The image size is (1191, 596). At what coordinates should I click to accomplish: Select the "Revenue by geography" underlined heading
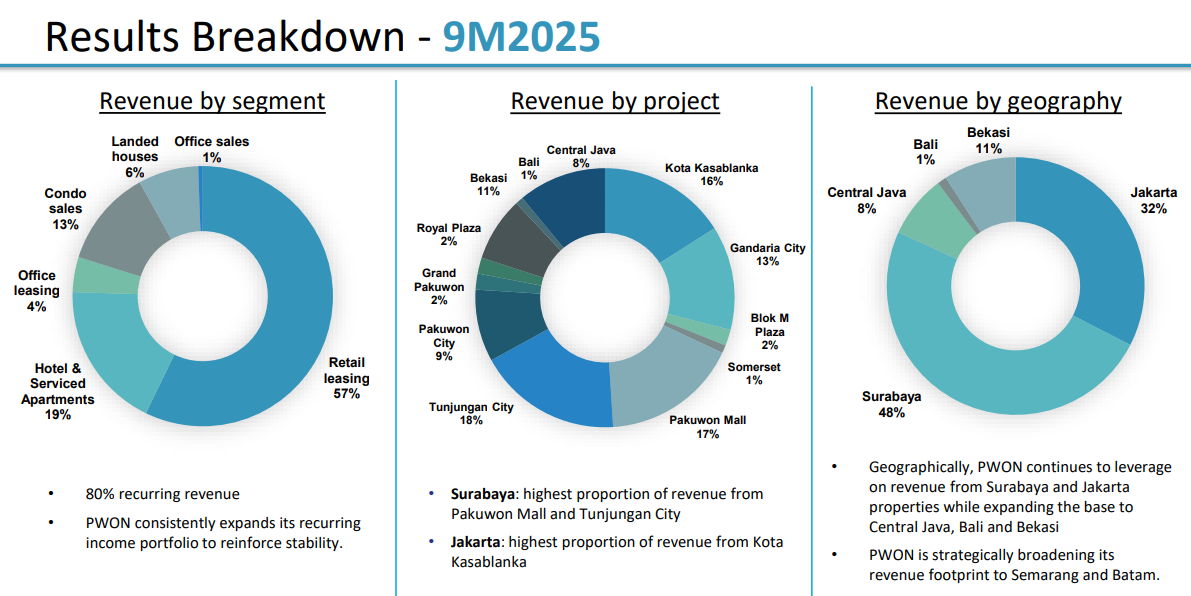tap(998, 101)
